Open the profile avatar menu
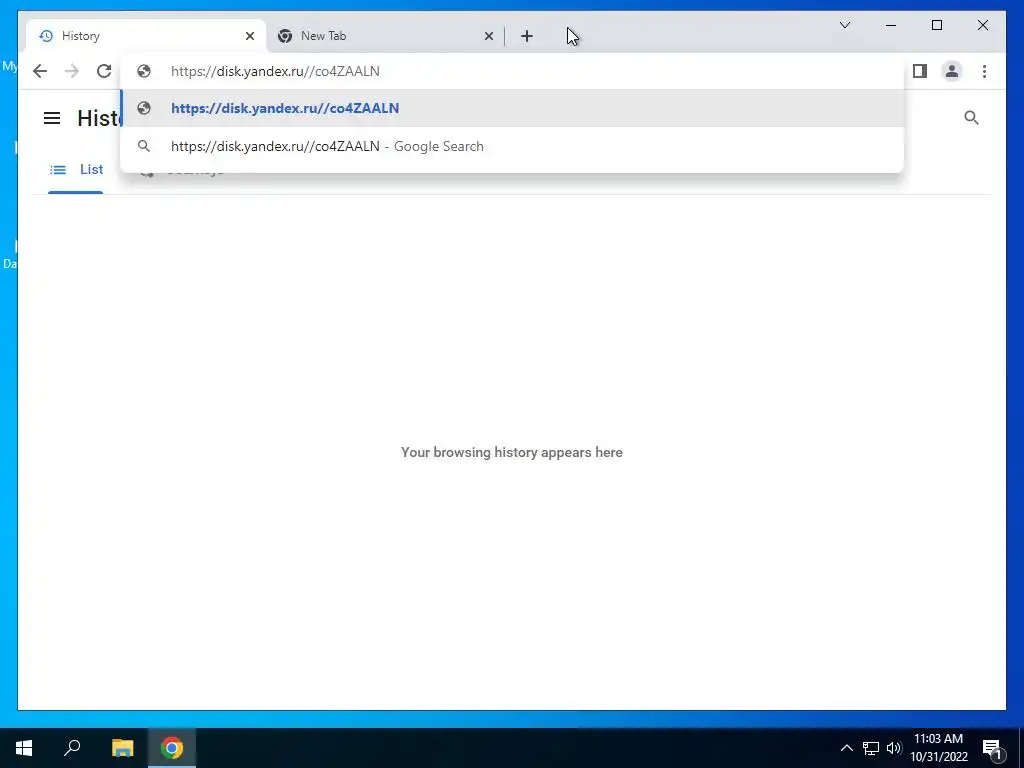 952,71
